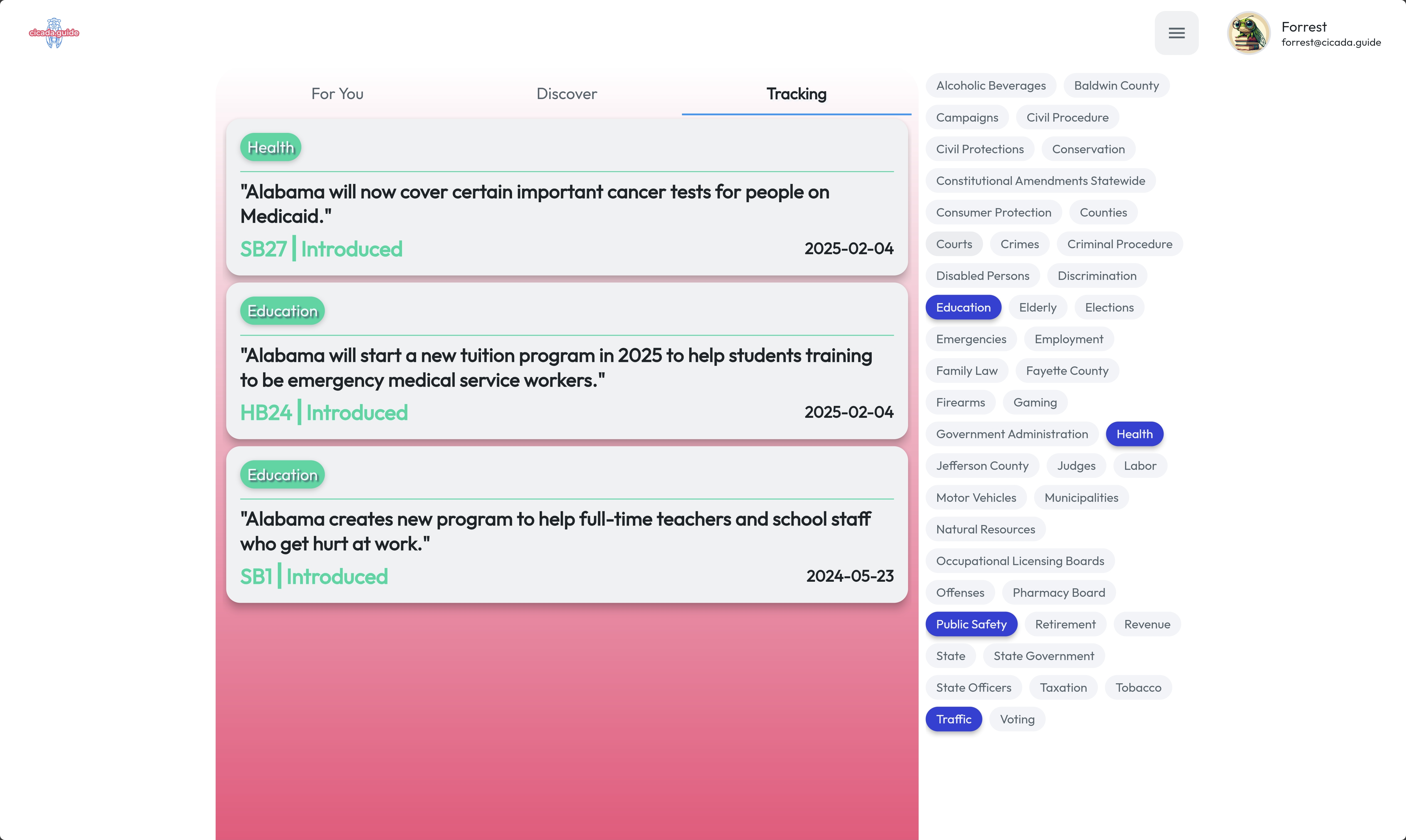The image size is (1406, 840).
Task: Enable the Firearms topic filter
Action: point(960,402)
